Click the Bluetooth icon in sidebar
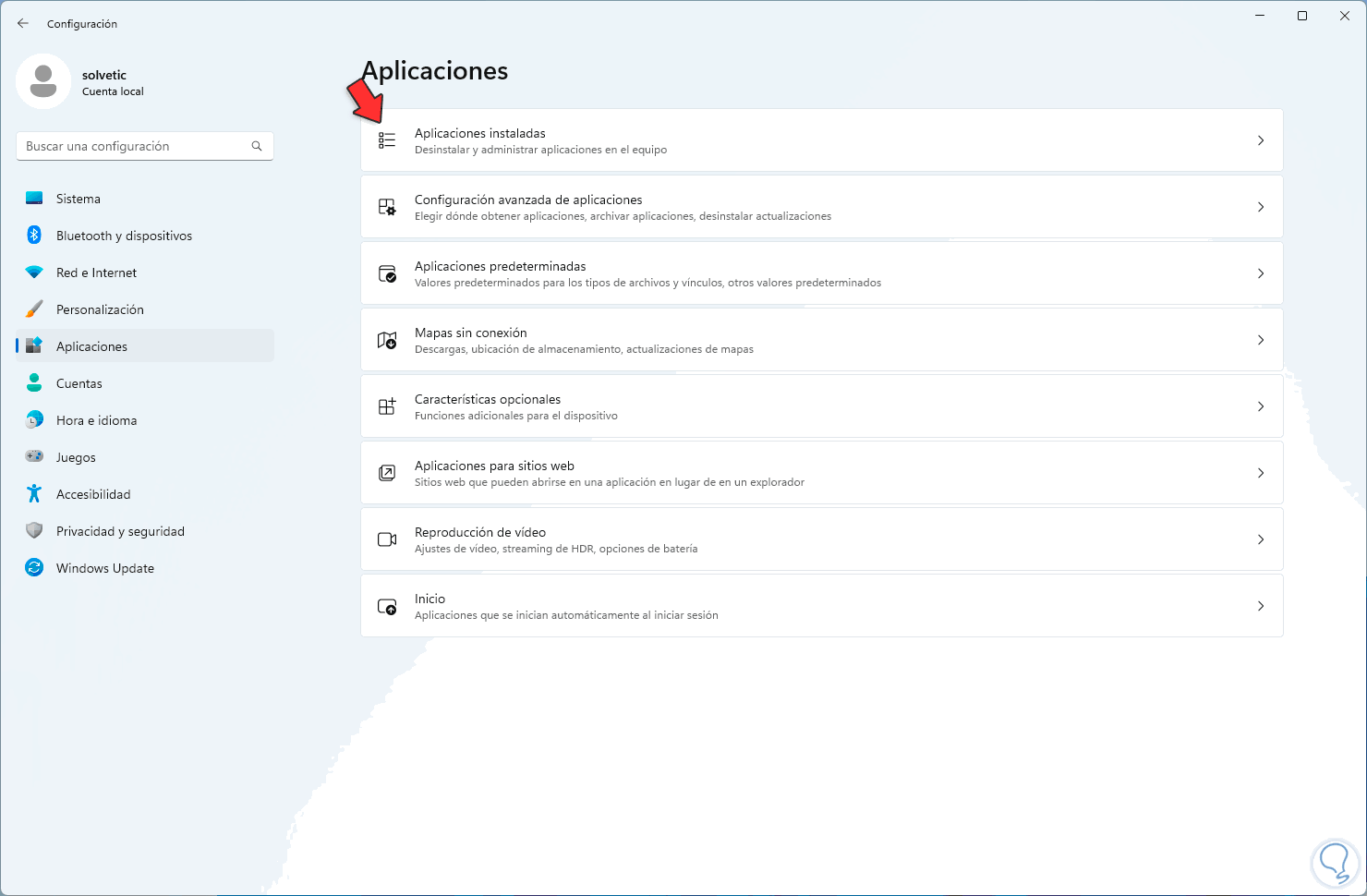This screenshot has width=1367, height=896. pos(34,236)
